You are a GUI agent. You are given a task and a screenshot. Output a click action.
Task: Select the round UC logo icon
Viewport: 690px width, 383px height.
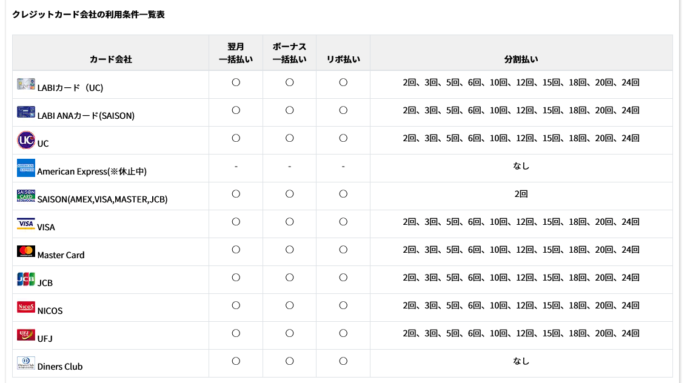(x=26, y=140)
